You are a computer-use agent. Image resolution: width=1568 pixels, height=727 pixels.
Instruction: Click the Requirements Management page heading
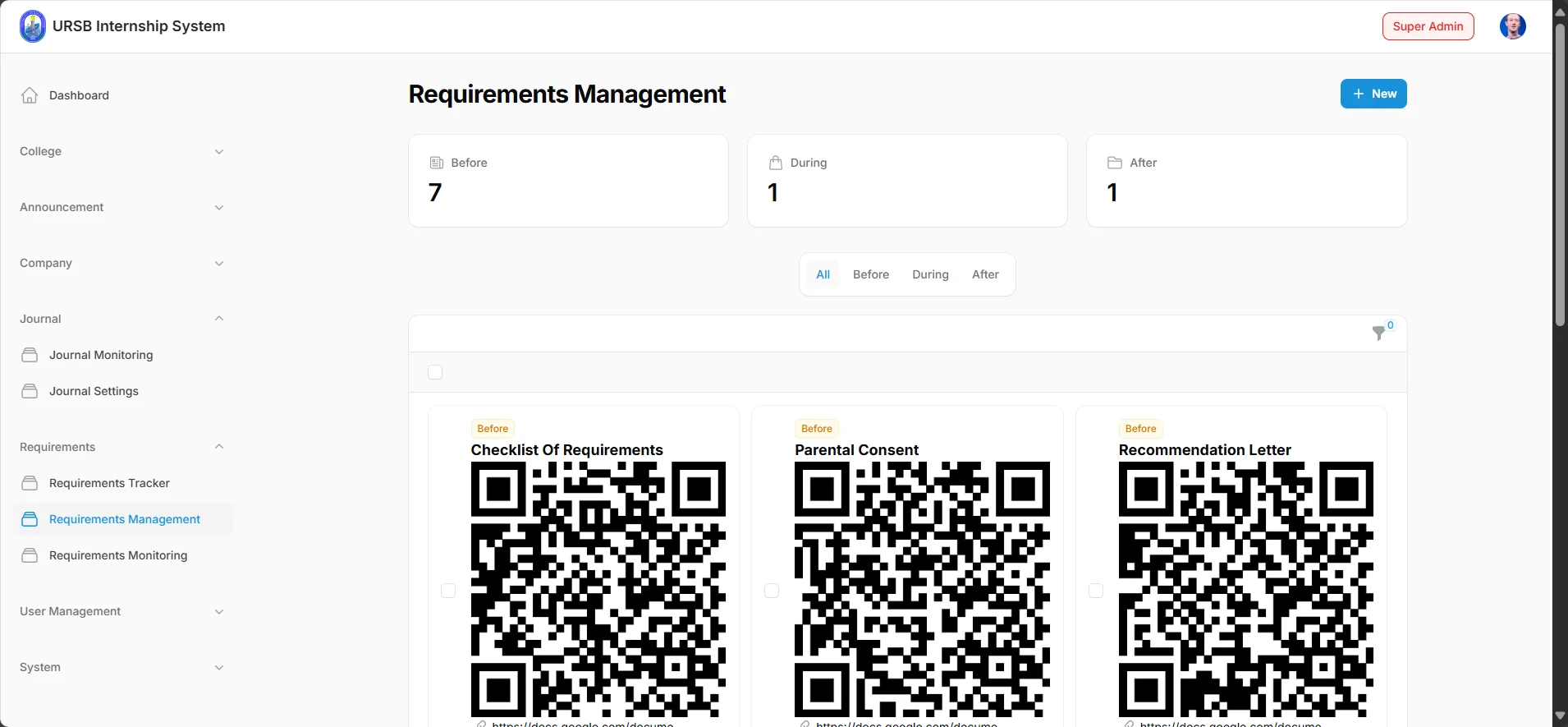click(x=567, y=94)
